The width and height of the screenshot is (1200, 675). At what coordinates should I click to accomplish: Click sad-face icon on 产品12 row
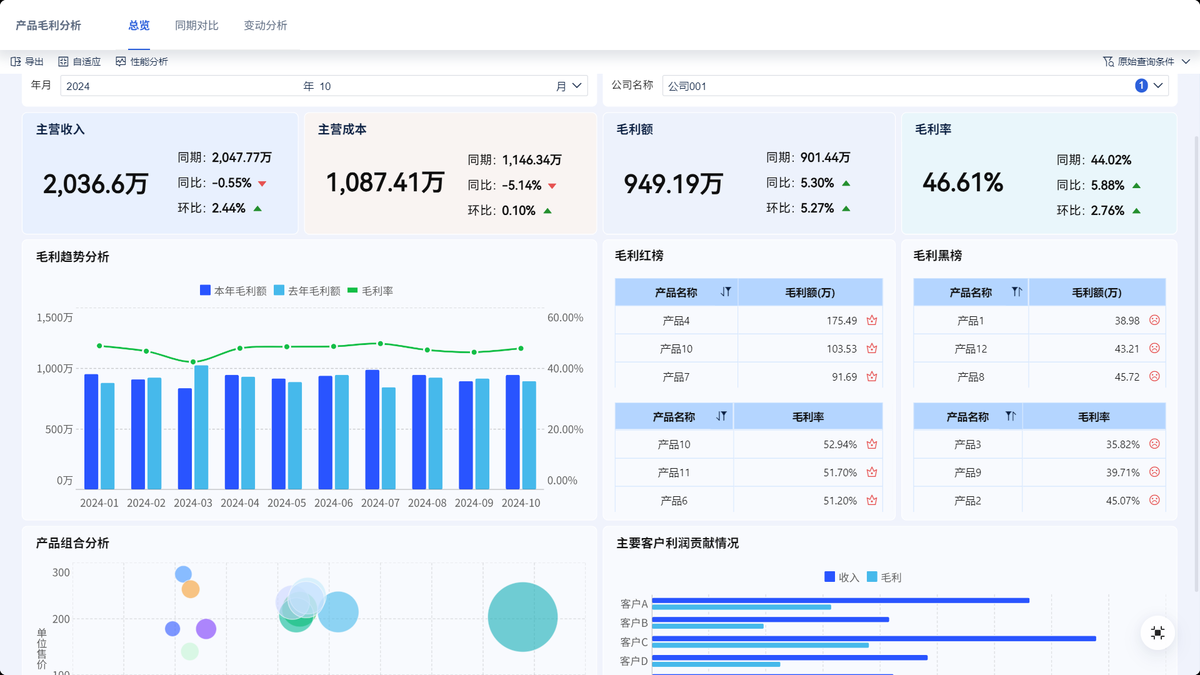point(1154,348)
